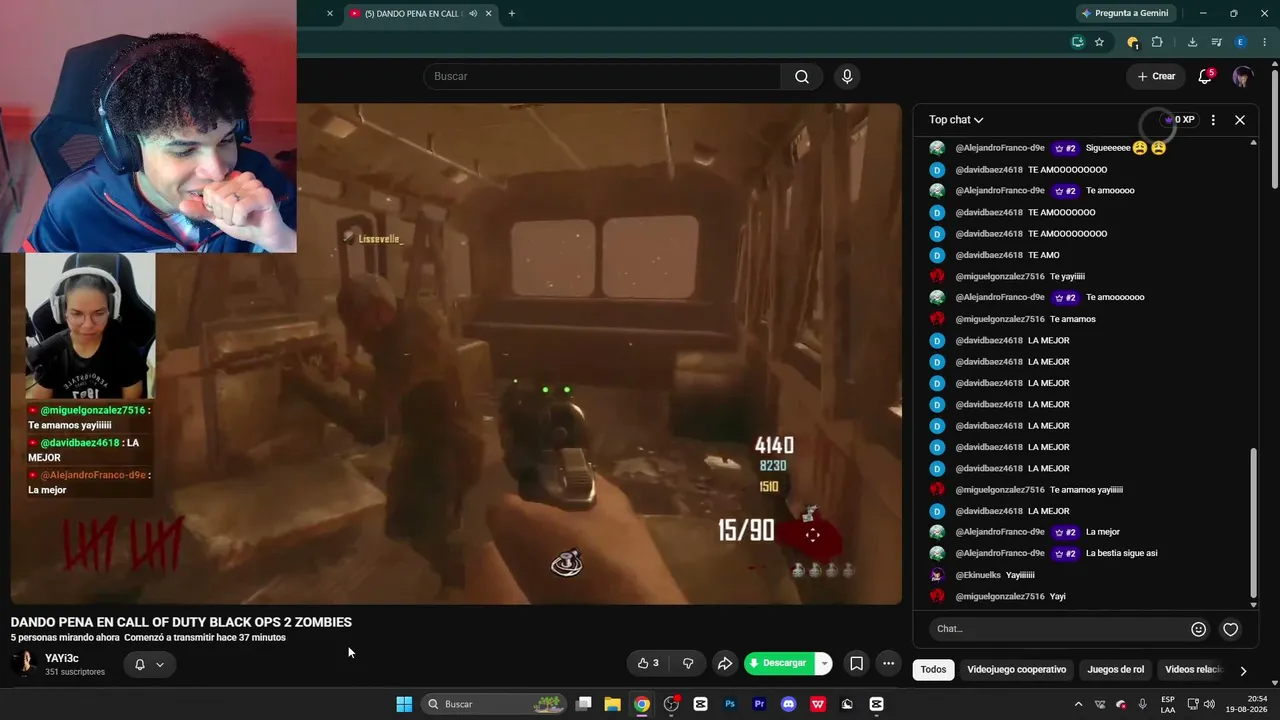Open the red WPS icon on taskbar
The height and width of the screenshot is (720, 1280).
[x=818, y=704]
